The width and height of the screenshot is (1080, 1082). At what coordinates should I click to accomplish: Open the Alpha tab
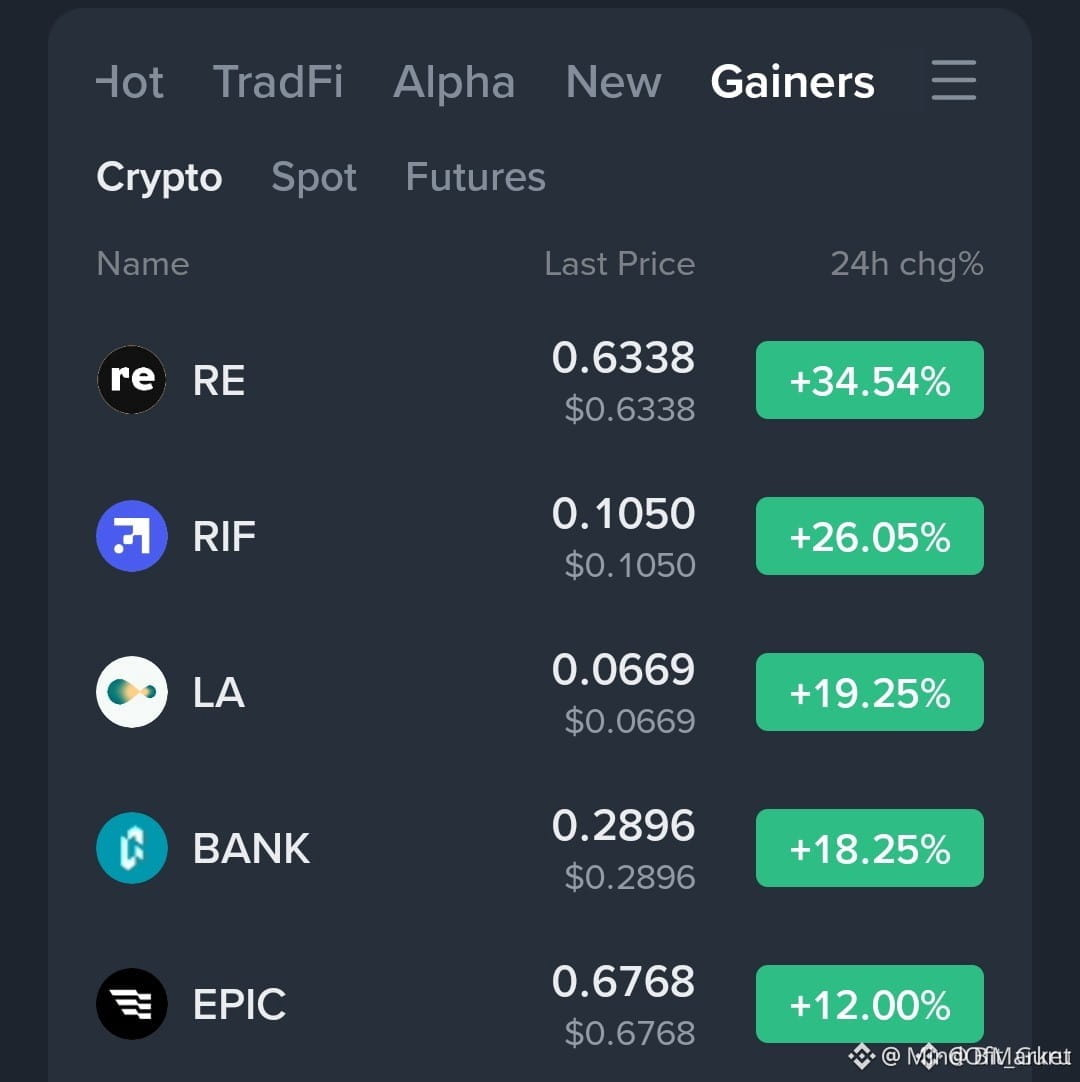pyautogui.click(x=453, y=82)
